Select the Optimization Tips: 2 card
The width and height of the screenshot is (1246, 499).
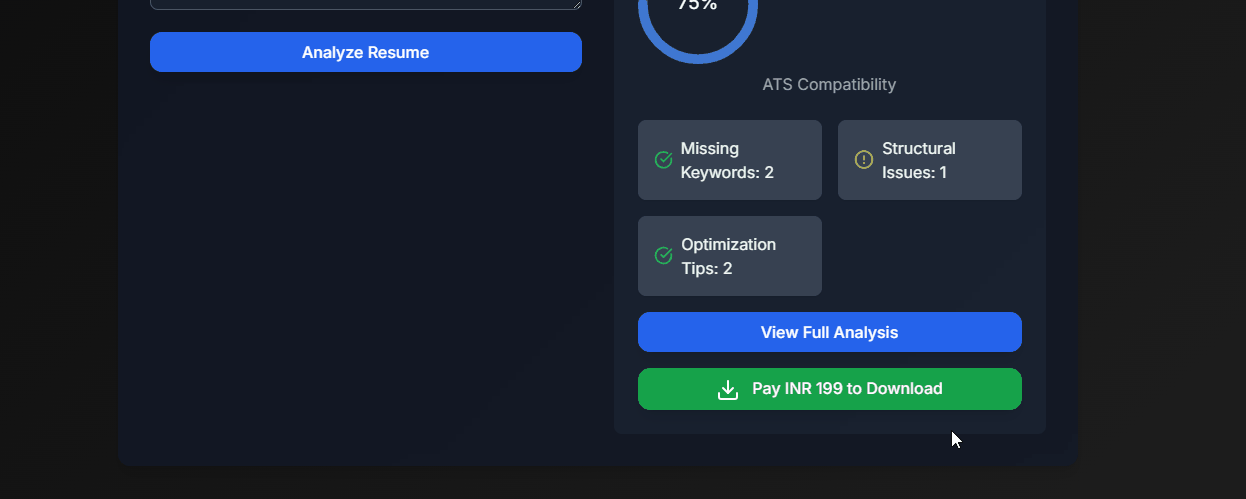[730, 256]
